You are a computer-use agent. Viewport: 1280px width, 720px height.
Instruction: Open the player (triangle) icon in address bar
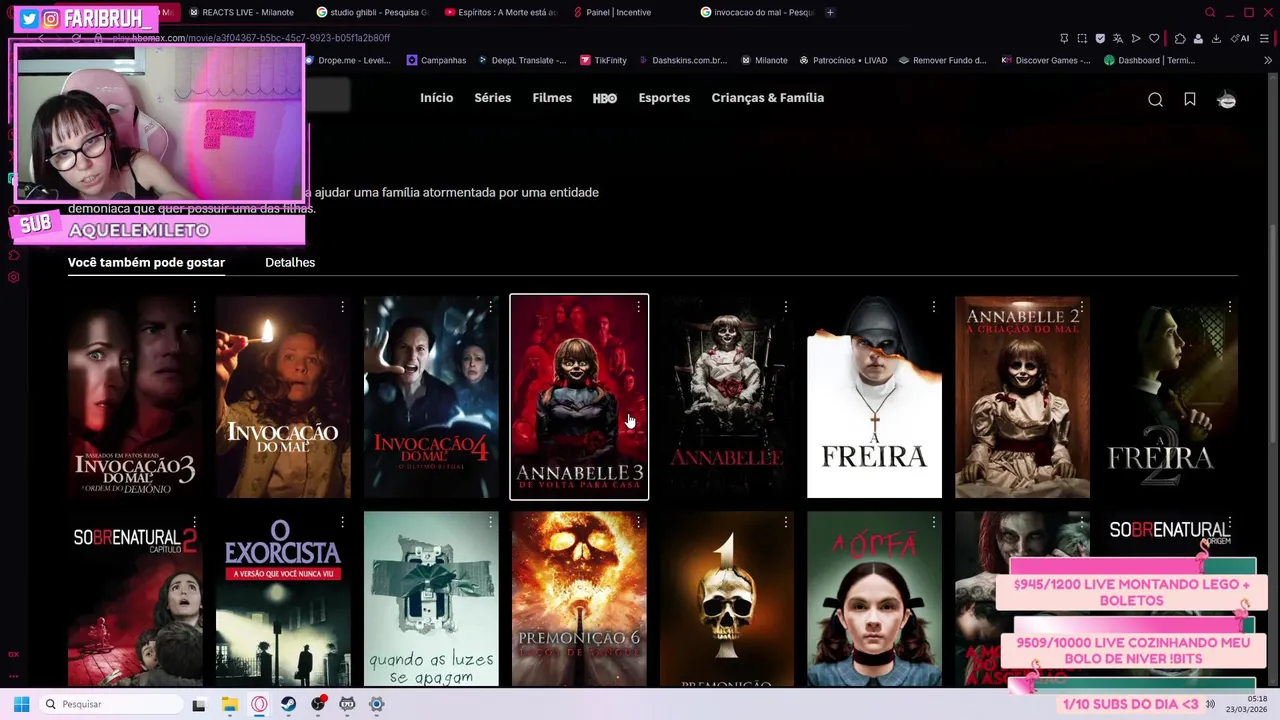1136,38
